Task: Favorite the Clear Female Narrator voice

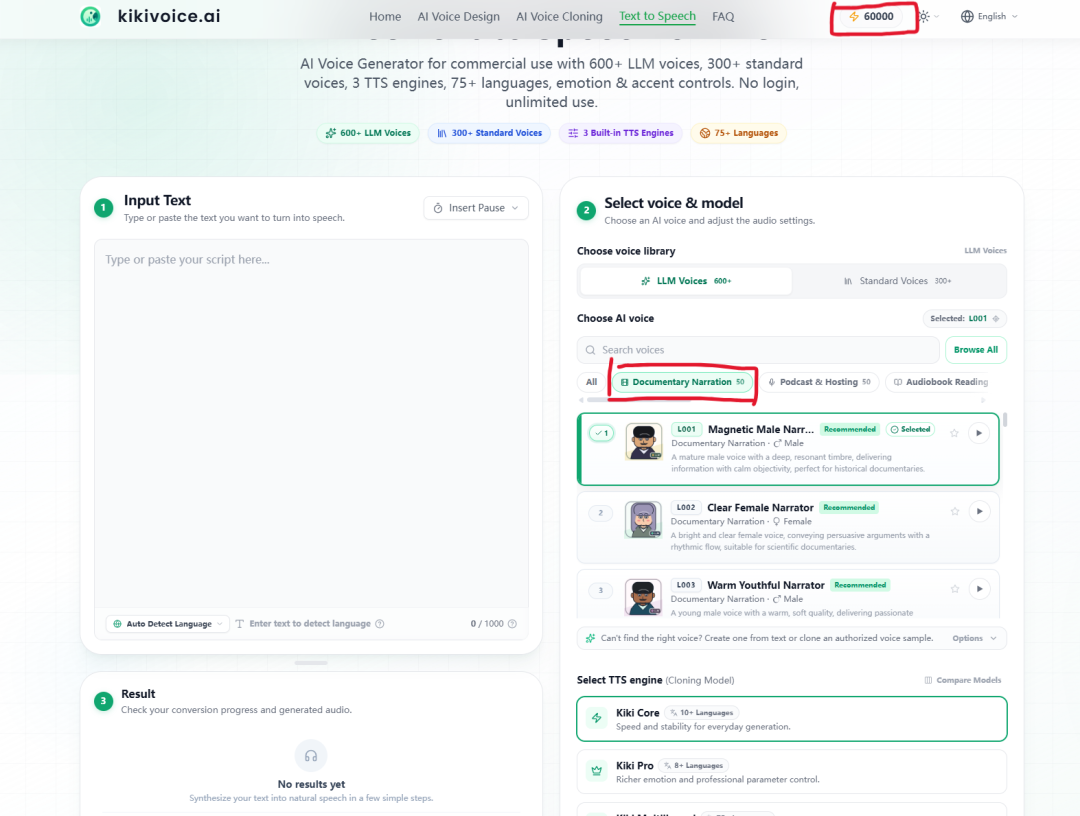Action: tap(955, 512)
